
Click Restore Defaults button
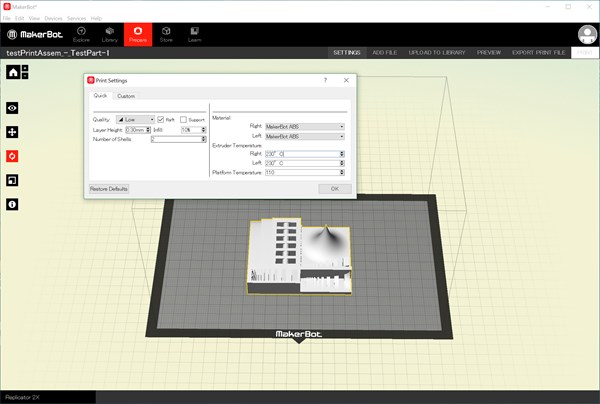(x=109, y=189)
